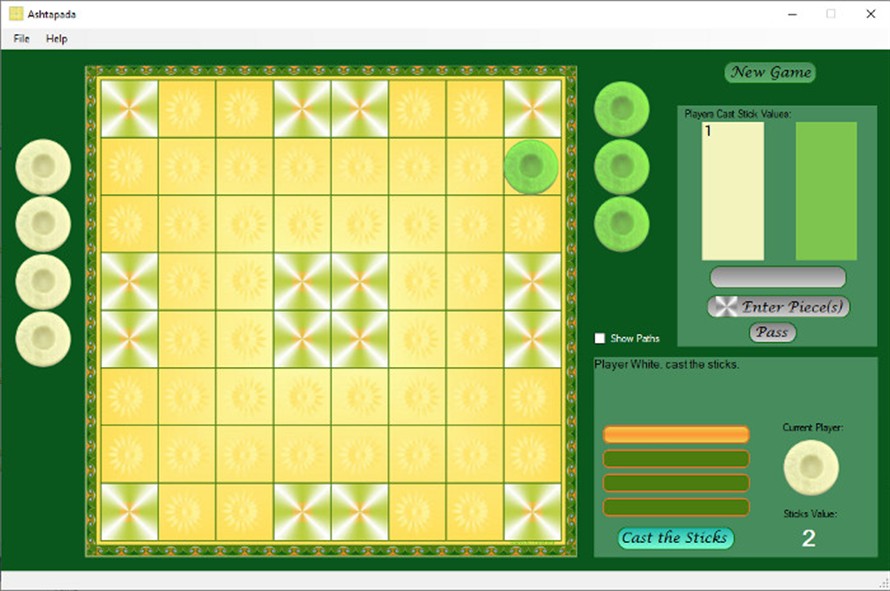Viewport: 890px width, 591px height.
Task: Click the gray bar above Enter Piece(s)
Action: (778, 277)
